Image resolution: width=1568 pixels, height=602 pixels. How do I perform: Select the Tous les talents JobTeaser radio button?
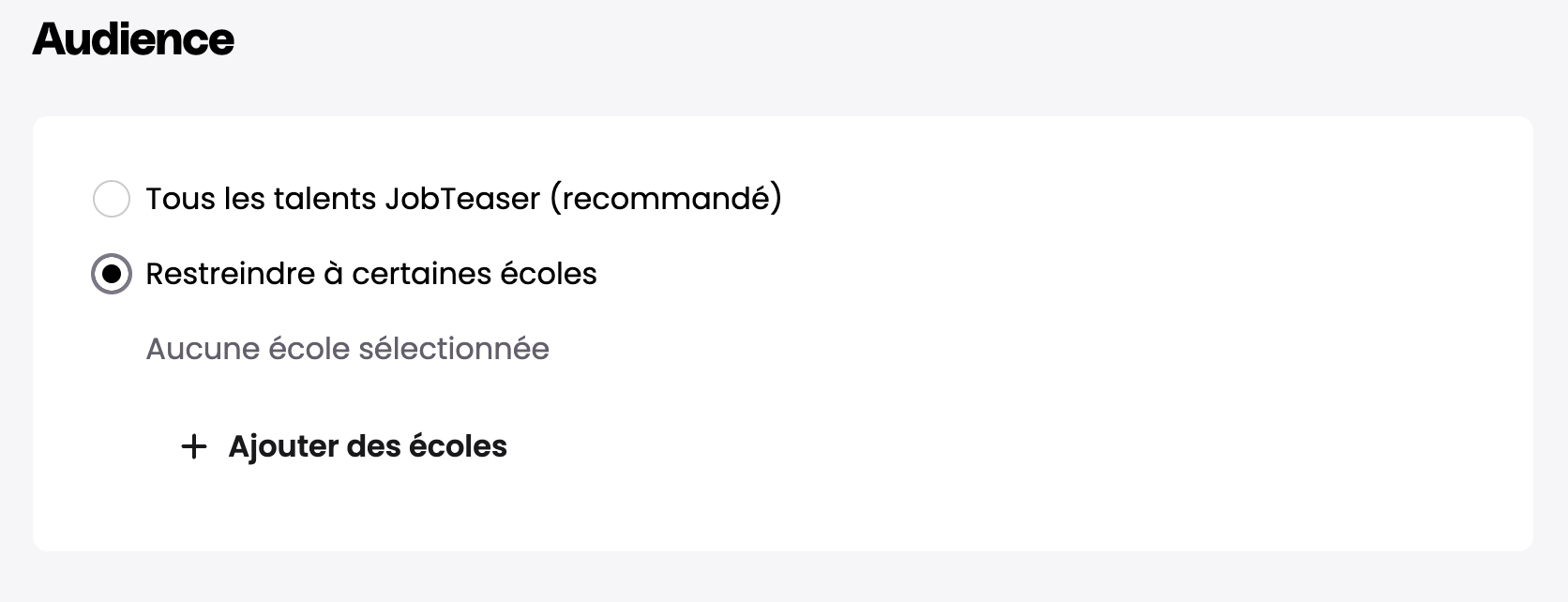point(112,199)
